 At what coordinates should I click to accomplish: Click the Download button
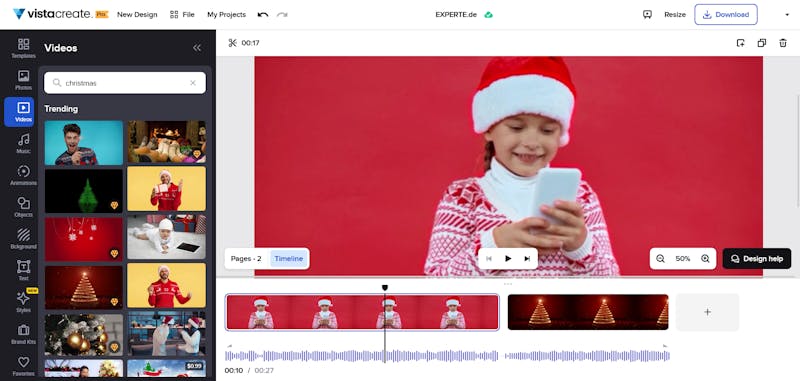(x=726, y=15)
